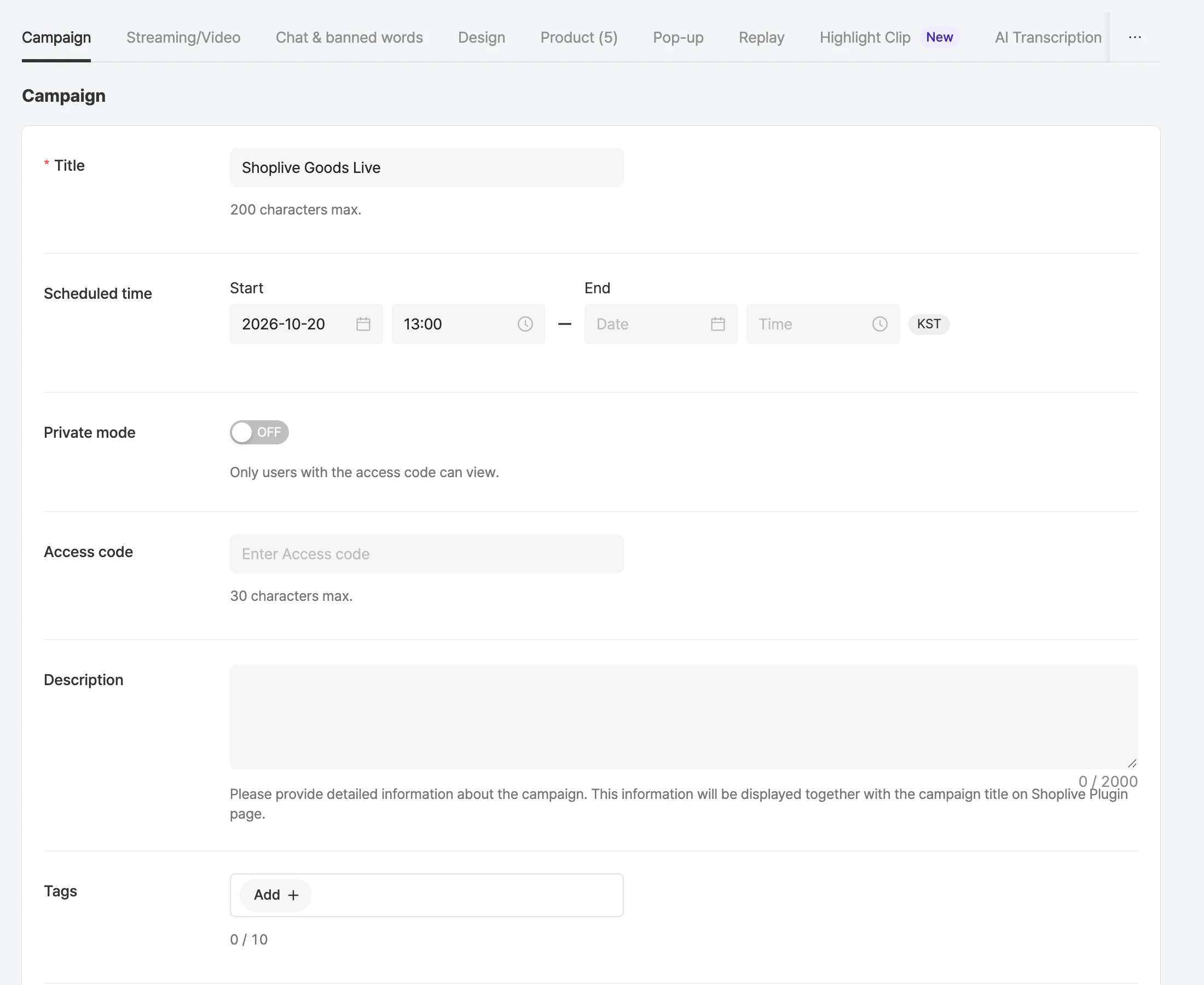Open the AI Transcription tab

(1048, 37)
